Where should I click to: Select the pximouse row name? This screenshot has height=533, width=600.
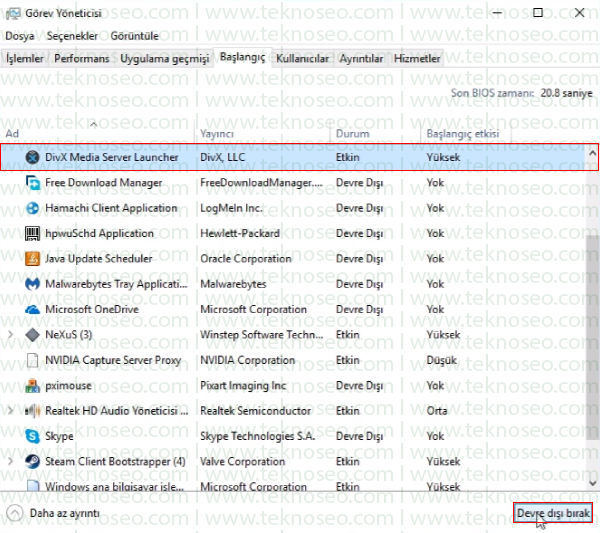click(68, 386)
